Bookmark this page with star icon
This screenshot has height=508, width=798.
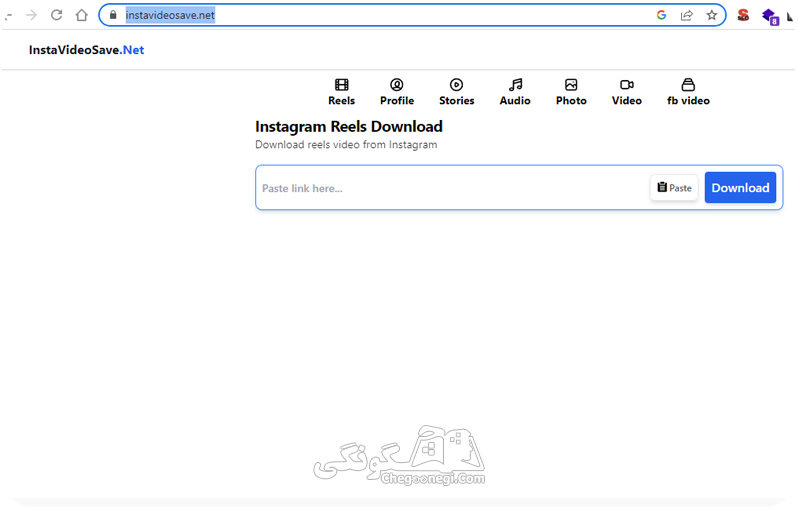[x=711, y=15]
